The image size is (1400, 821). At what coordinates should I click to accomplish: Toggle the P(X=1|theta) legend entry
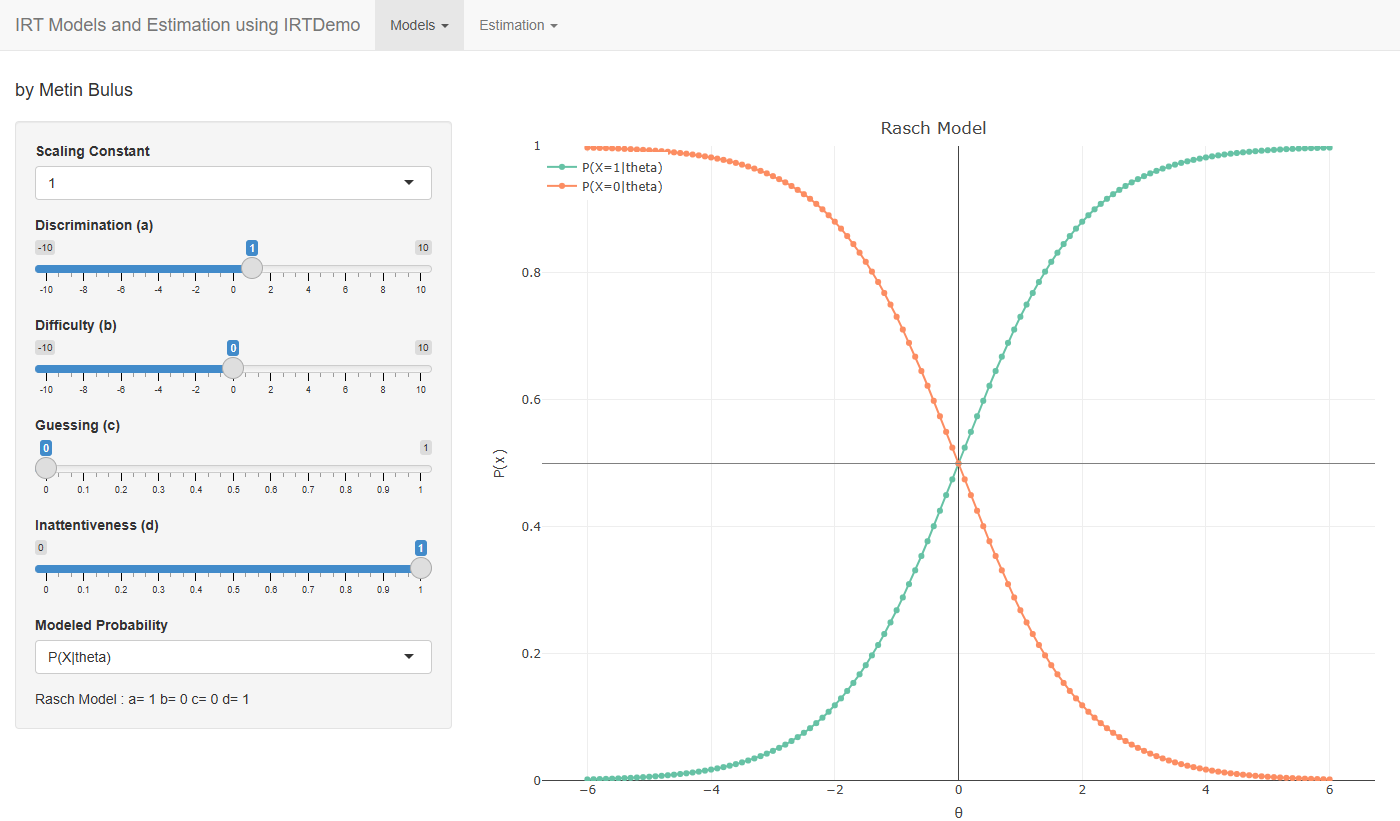(605, 168)
